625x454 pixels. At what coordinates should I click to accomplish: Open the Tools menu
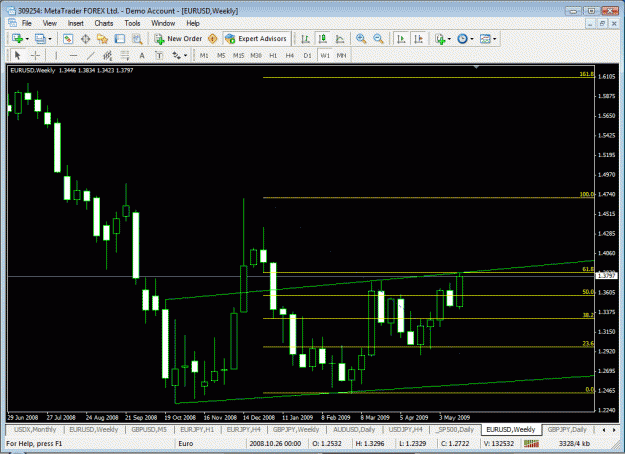(x=132, y=23)
